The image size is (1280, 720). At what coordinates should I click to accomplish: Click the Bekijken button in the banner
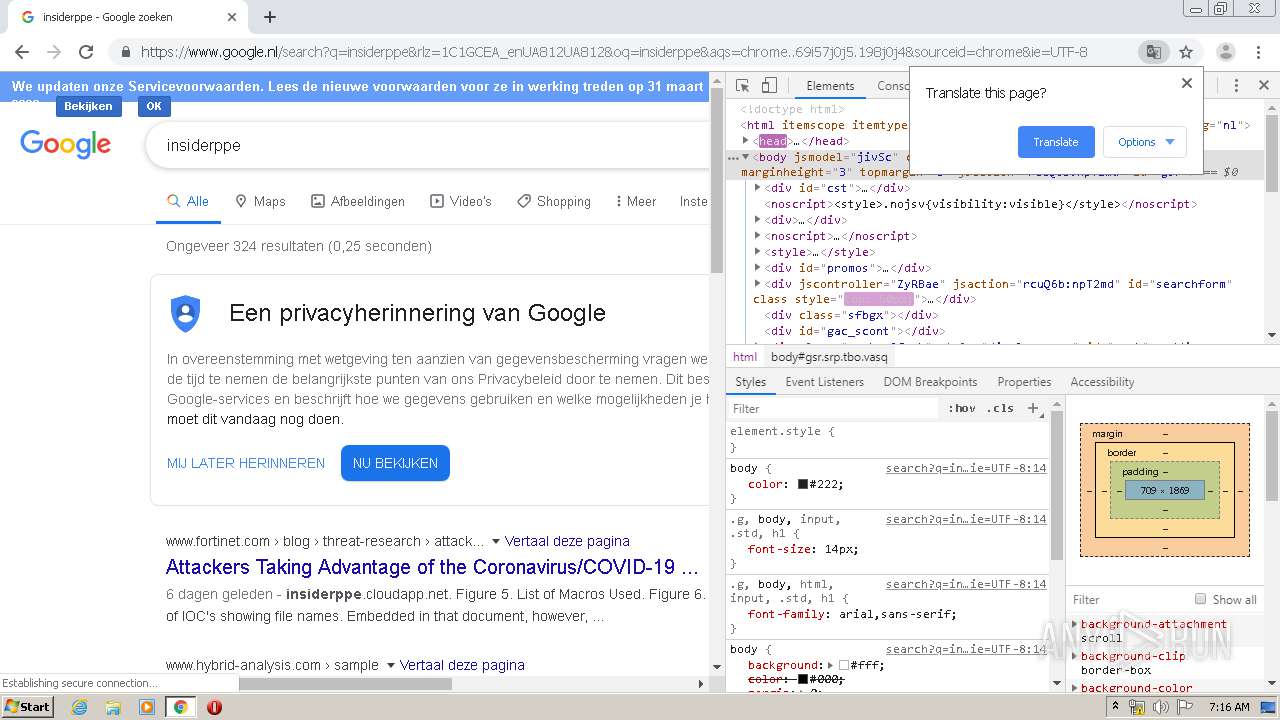pyautogui.click(x=88, y=106)
